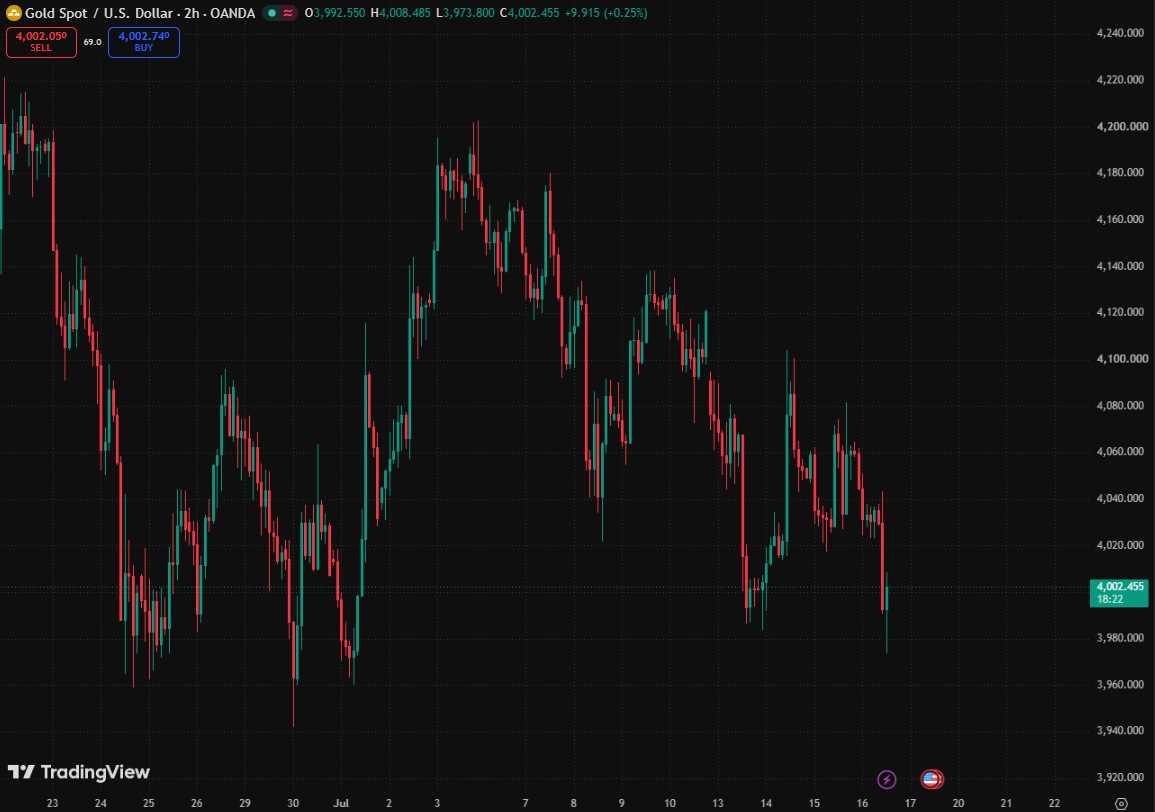Click the Jul label on the time axis
The width and height of the screenshot is (1155, 812).
(x=341, y=803)
